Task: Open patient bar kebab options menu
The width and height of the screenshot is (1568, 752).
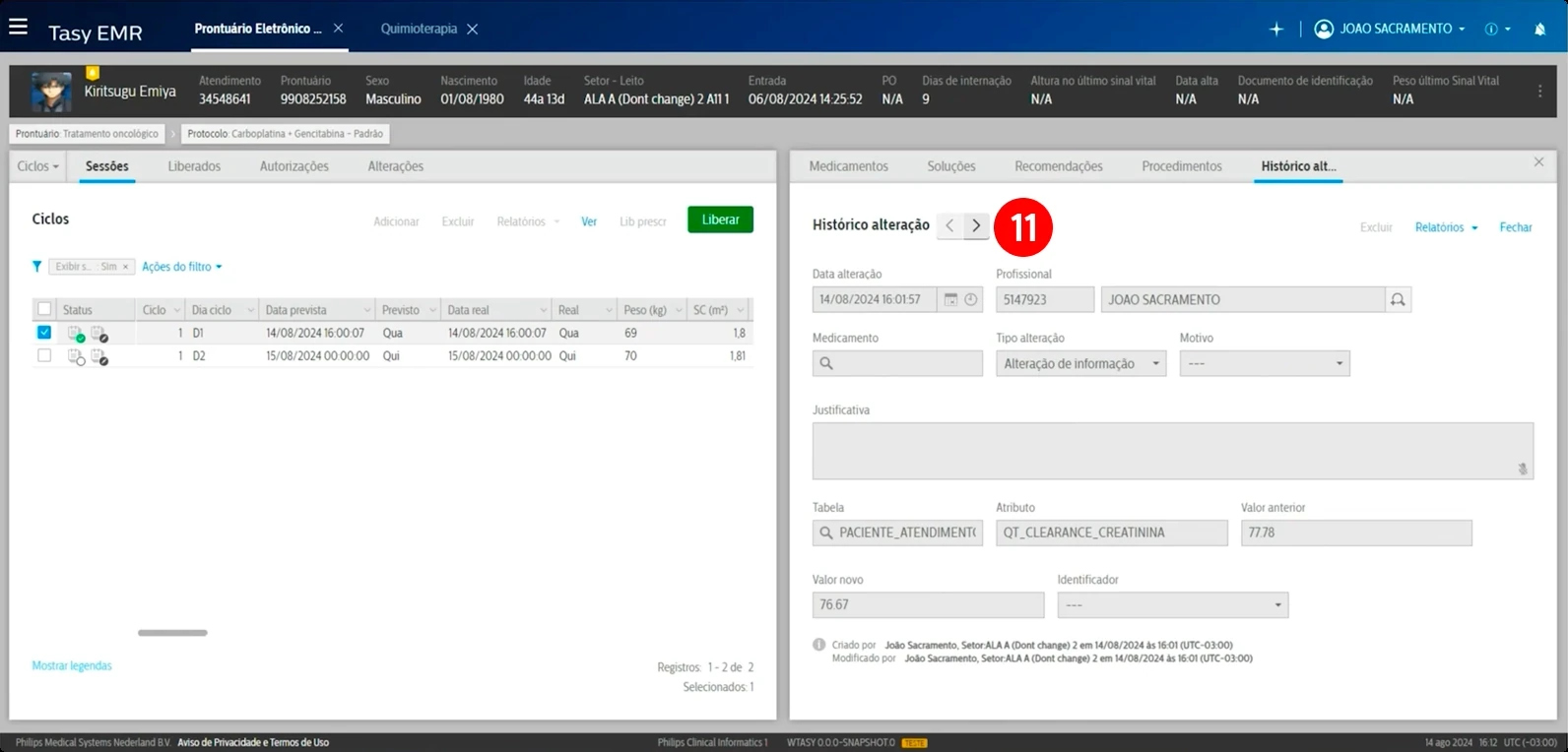Action: [1540, 91]
